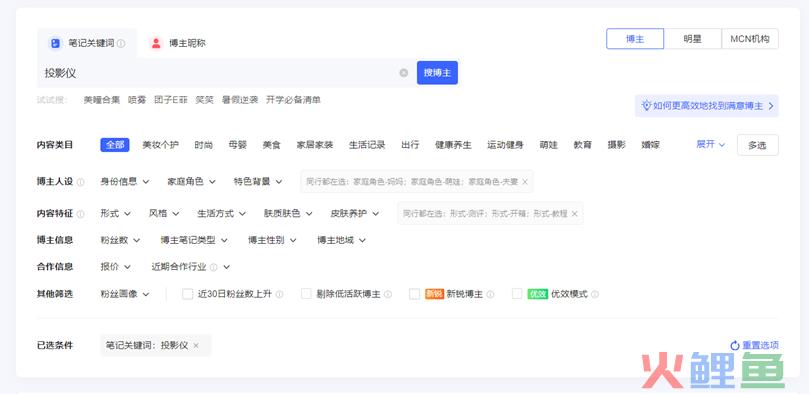Try suggested search 暑假逆袭

(240, 100)
